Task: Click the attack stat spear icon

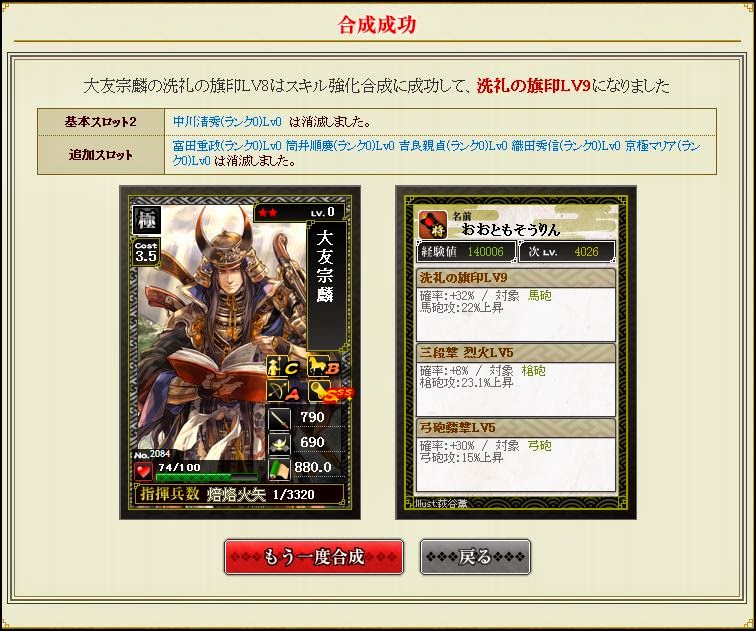Action: pos(279,417)
